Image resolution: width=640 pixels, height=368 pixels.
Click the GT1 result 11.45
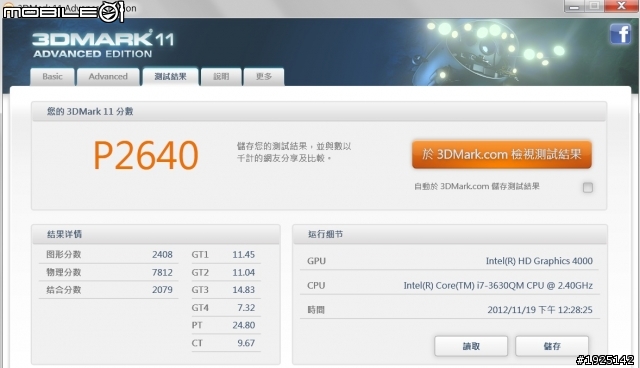(x=244, y=255)
